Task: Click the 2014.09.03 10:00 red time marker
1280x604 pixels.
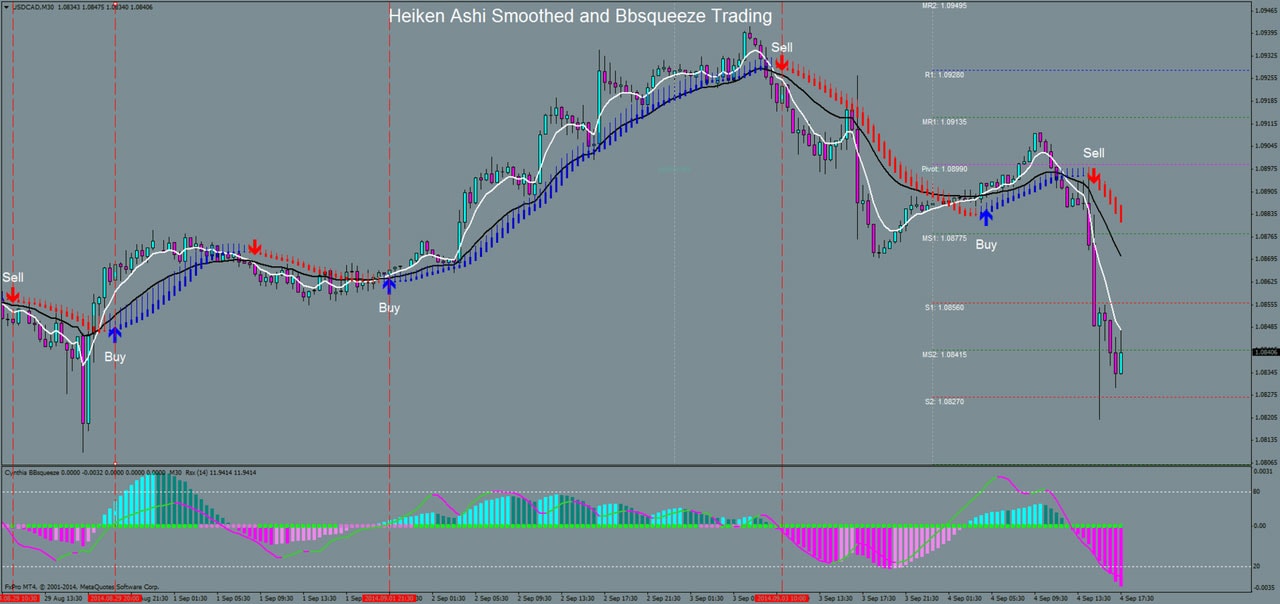Action: 782,598
